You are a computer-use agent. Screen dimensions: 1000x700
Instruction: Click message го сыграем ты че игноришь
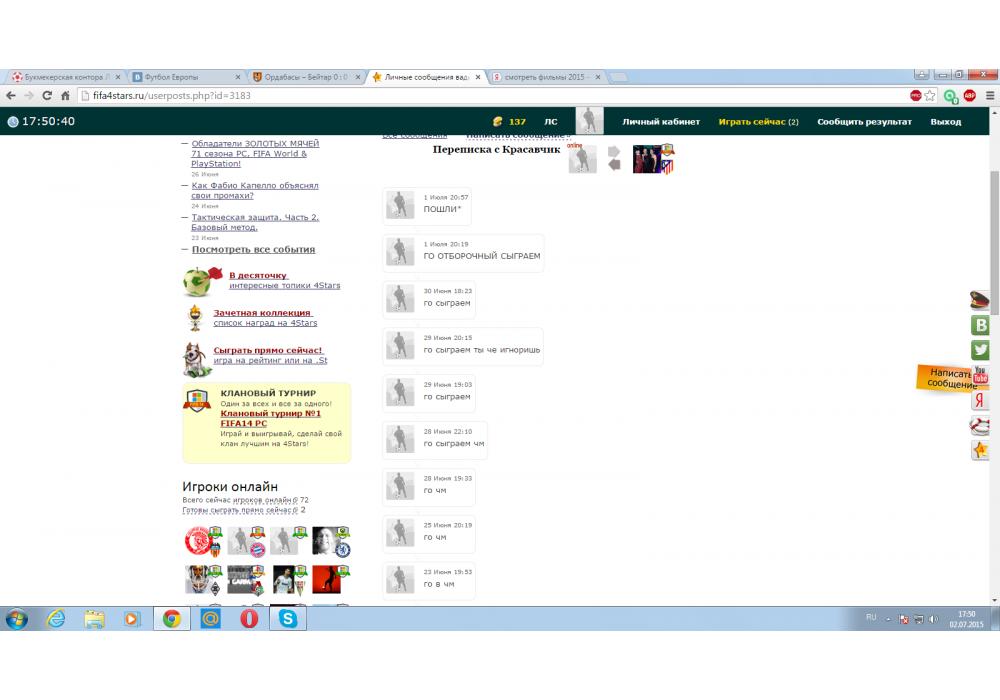click(482, 350)
